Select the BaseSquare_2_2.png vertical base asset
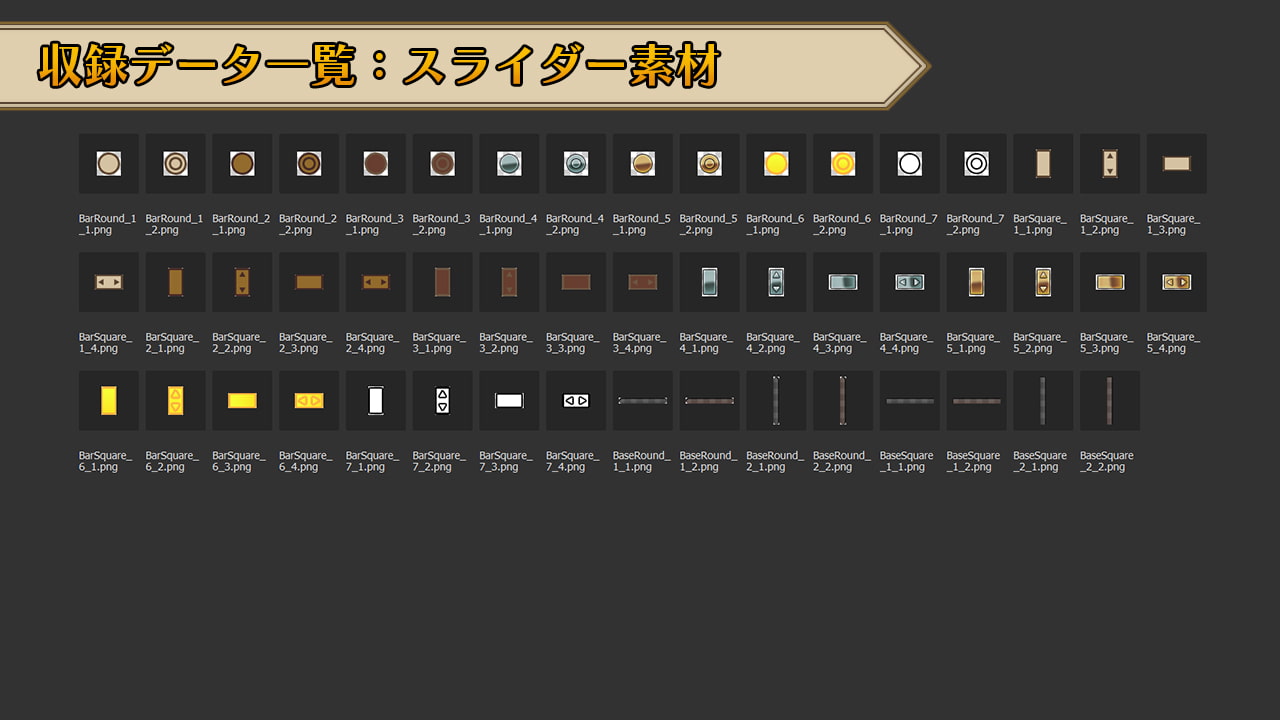 (x=1109, y=400)
